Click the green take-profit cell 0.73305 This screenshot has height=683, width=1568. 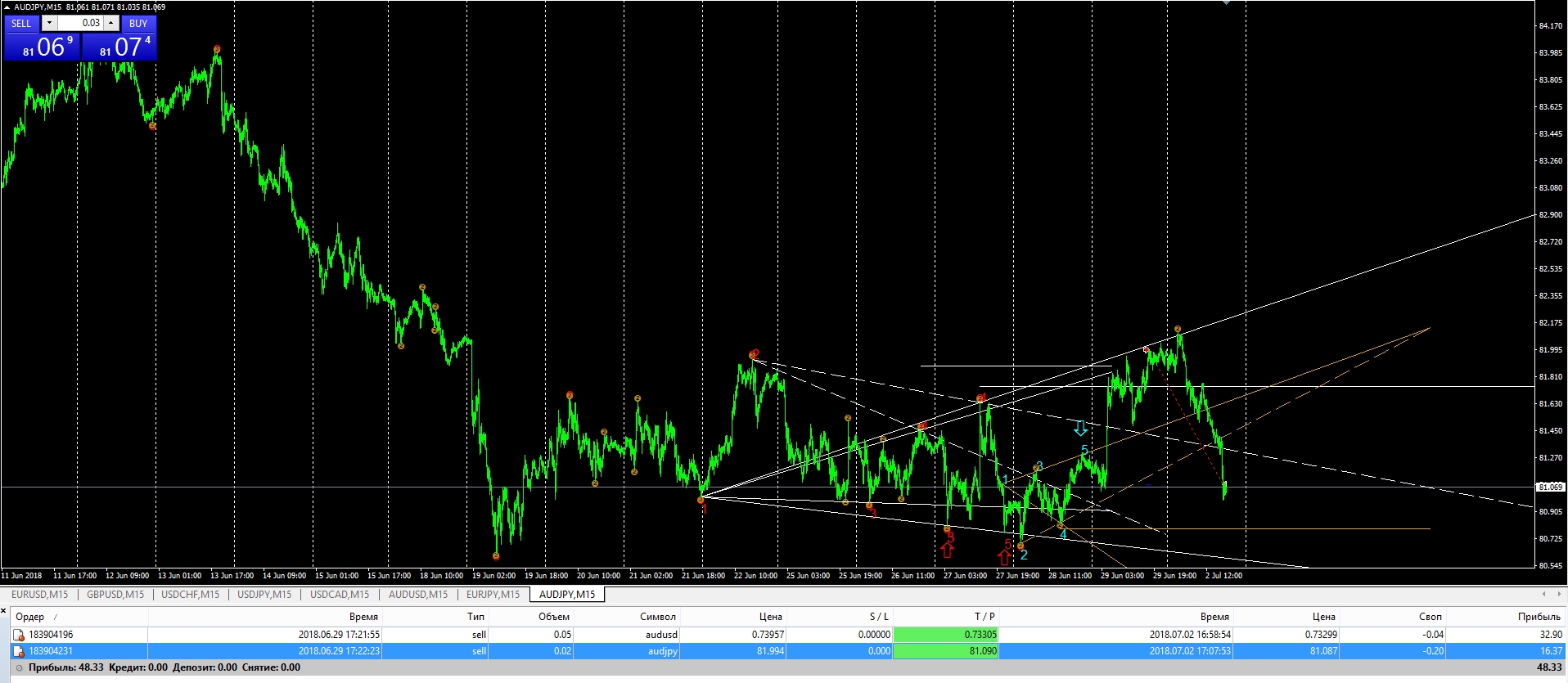(x=945, y=635)
